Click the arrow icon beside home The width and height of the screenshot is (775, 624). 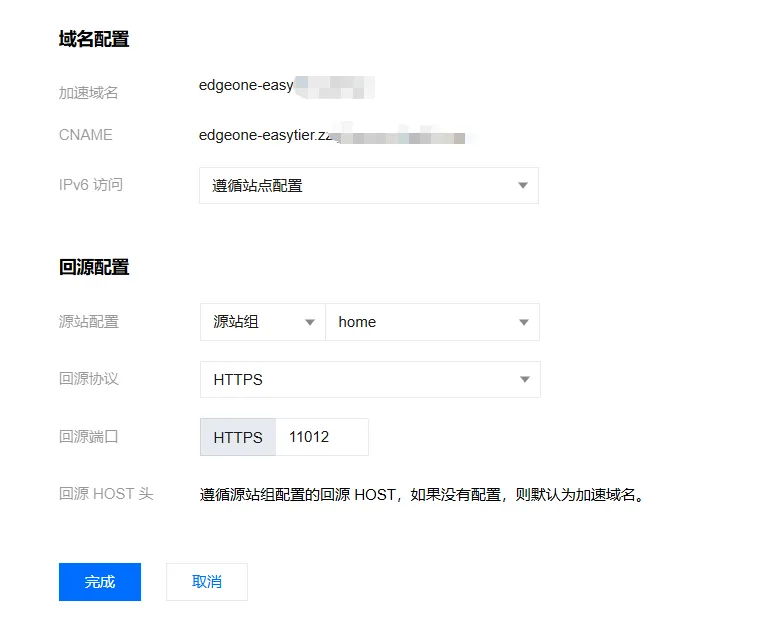tap(523, 322)
